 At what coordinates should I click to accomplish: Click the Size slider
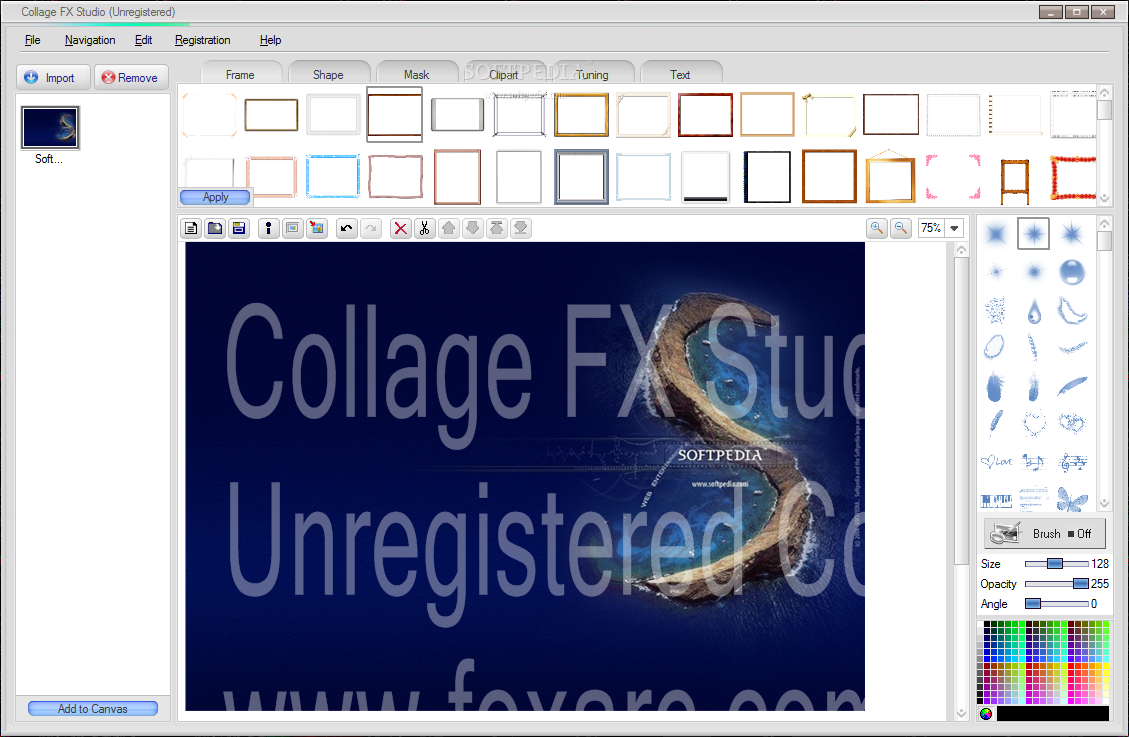(1056, 564)
